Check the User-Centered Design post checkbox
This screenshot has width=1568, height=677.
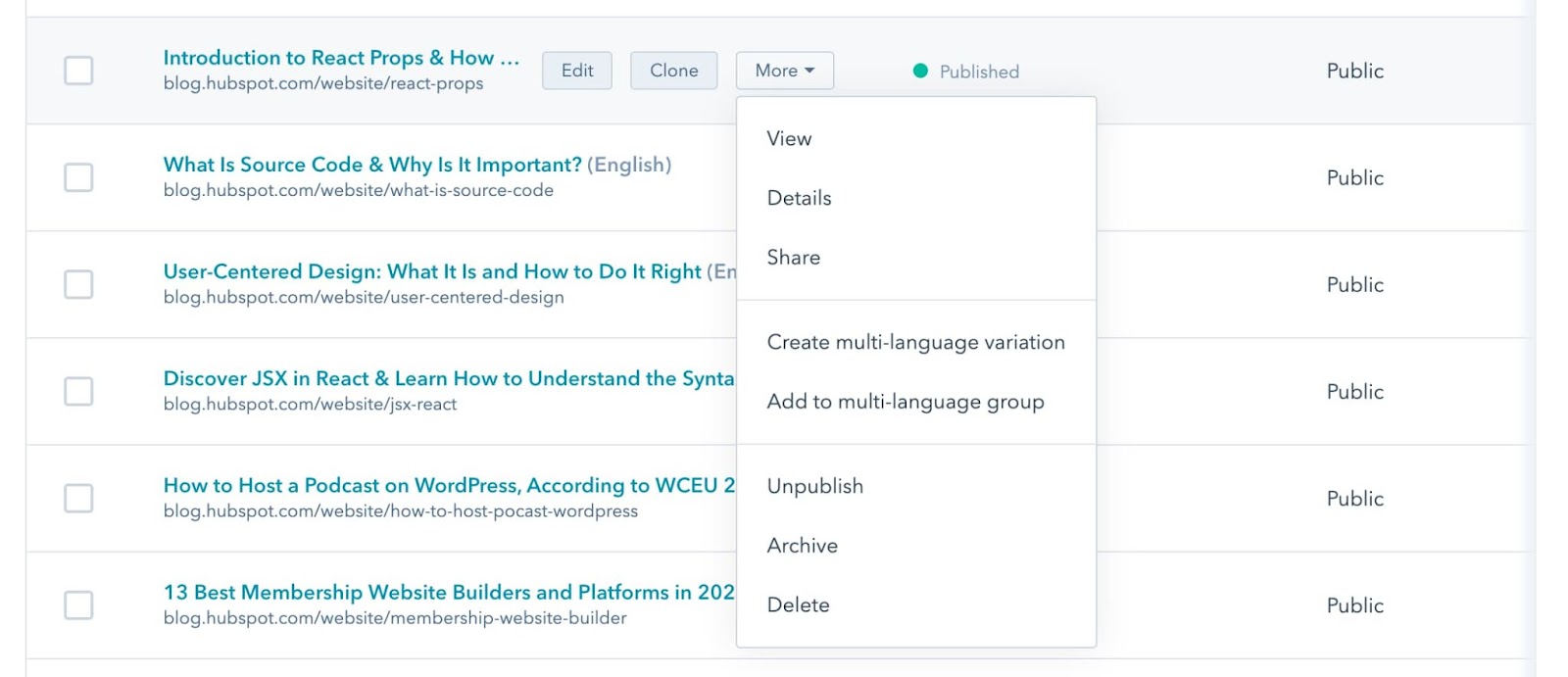[78, 284]
